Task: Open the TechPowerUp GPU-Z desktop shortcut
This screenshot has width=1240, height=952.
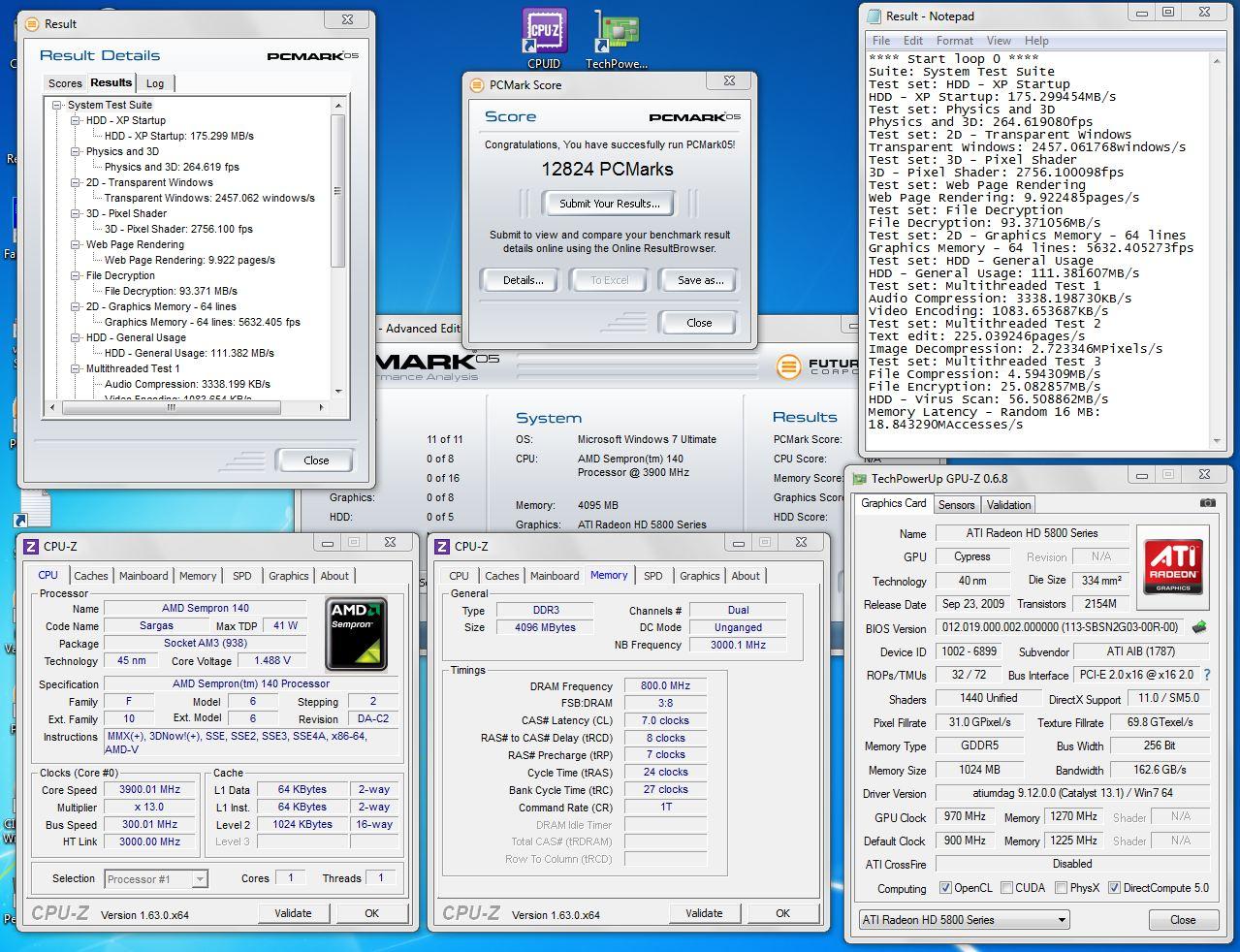Action: tap(617, 39)
